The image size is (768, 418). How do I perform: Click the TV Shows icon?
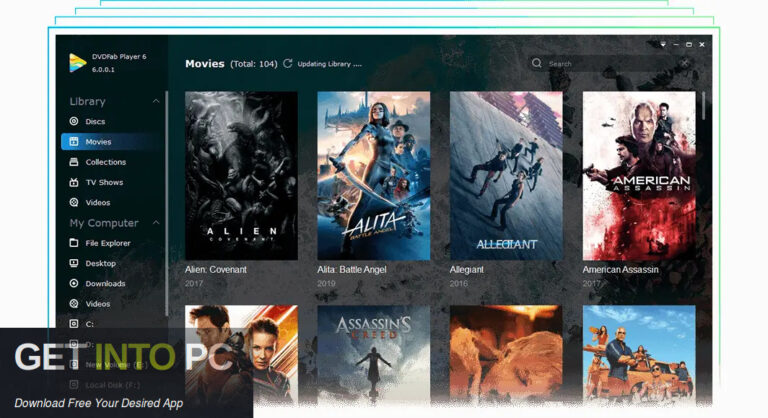74,182
